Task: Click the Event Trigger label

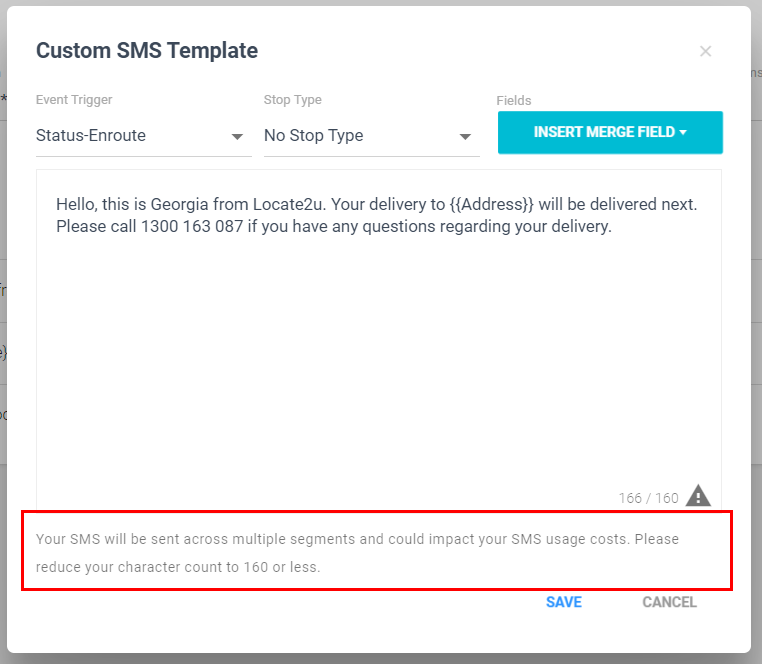Action: pos(74,100)
